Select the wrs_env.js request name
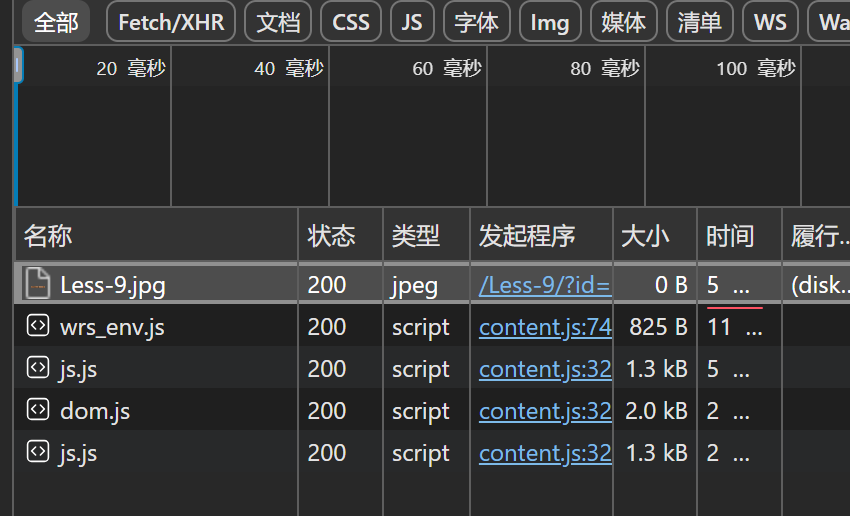 112,327
